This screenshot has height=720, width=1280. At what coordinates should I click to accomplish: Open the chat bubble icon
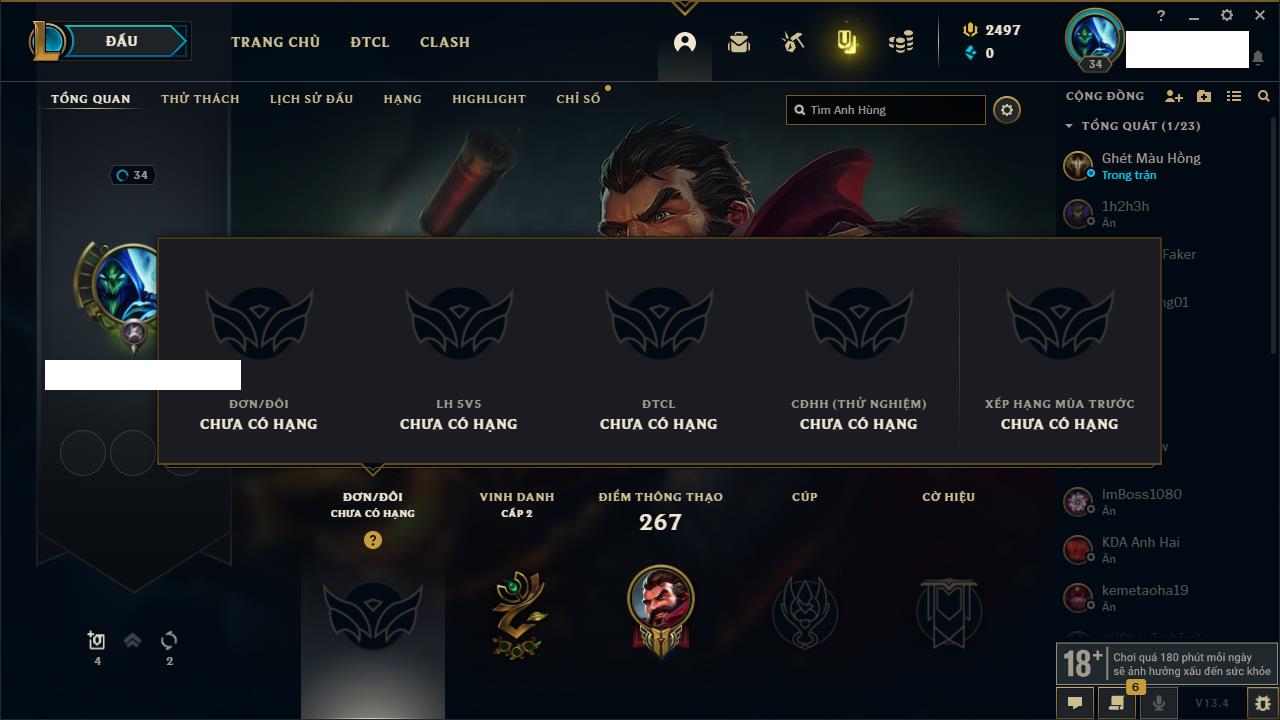click(x=1075, y=703)
